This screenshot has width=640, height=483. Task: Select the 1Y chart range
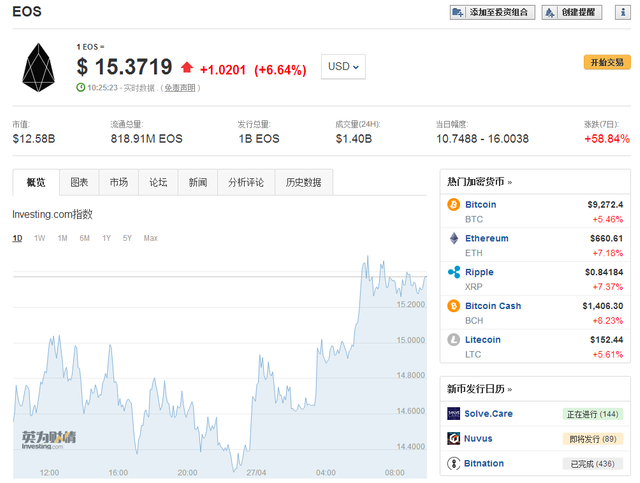click(x=107, y=238)
